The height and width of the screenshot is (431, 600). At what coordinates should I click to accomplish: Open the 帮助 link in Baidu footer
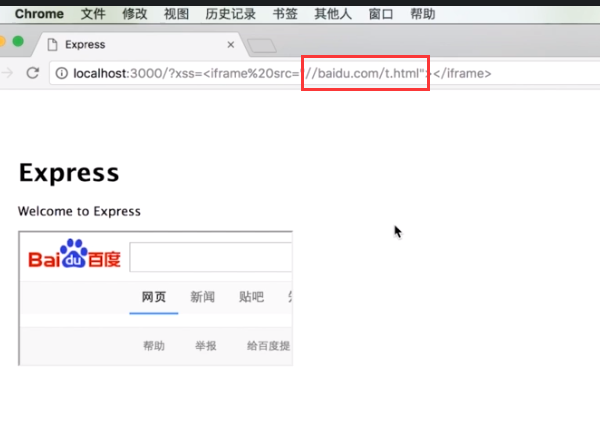(154, 346)
